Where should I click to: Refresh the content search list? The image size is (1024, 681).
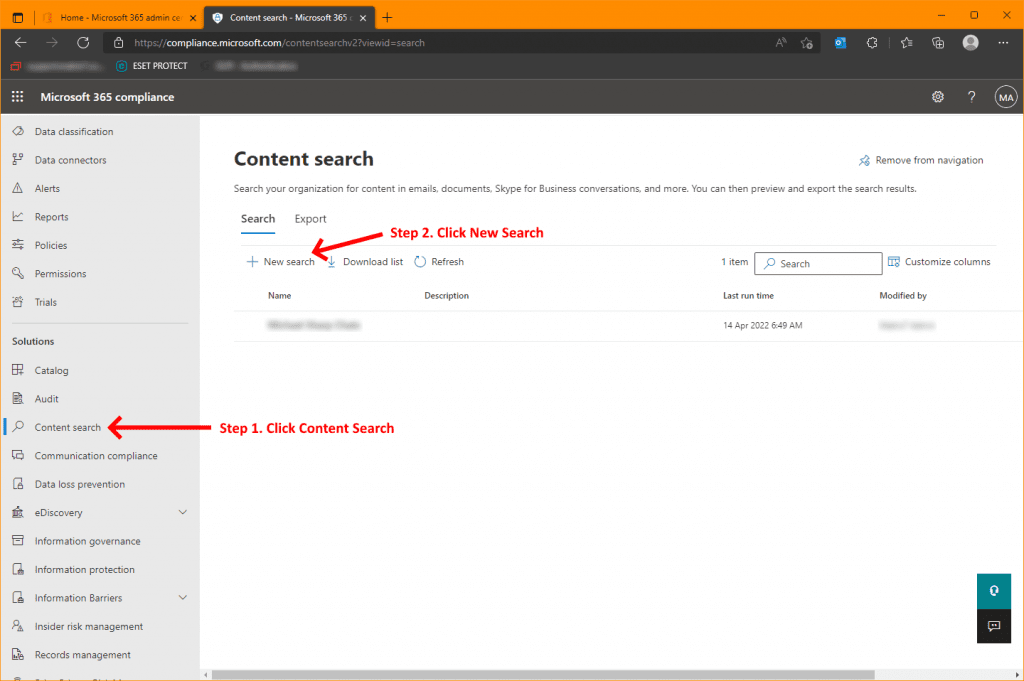[439, 262]
